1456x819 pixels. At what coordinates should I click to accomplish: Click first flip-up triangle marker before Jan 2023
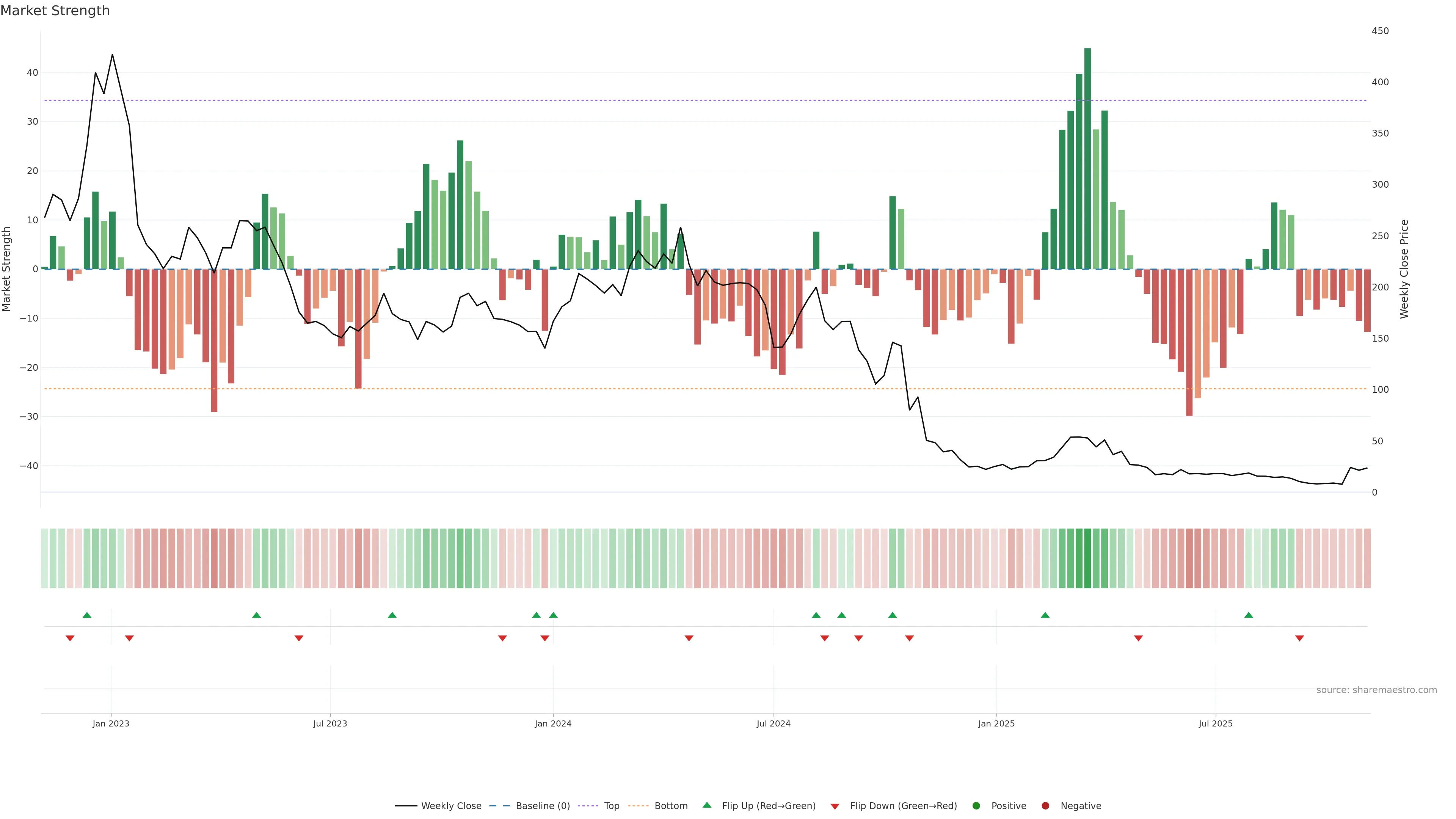coord(87,615)
